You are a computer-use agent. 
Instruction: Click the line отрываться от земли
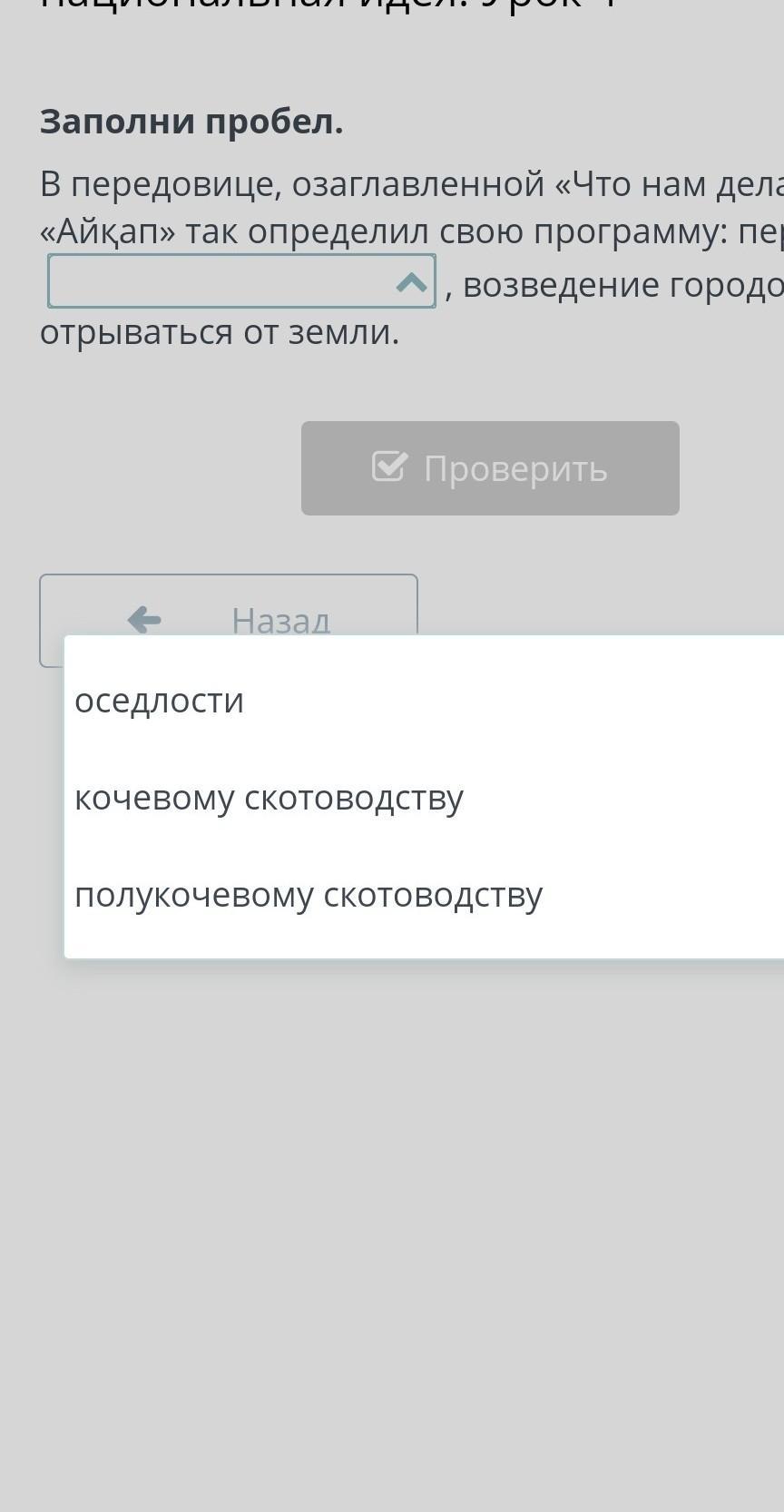click(x=220, y=333)
